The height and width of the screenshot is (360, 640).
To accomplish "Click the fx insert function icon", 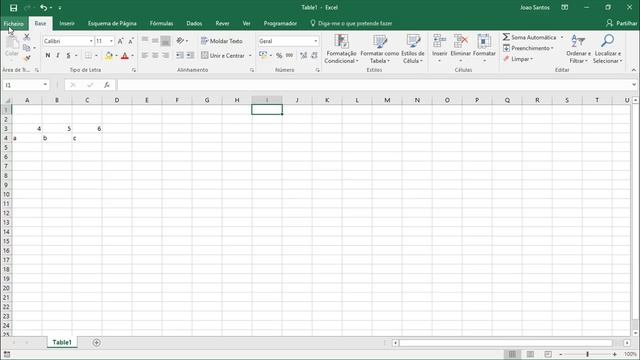I will click(107, 85).
